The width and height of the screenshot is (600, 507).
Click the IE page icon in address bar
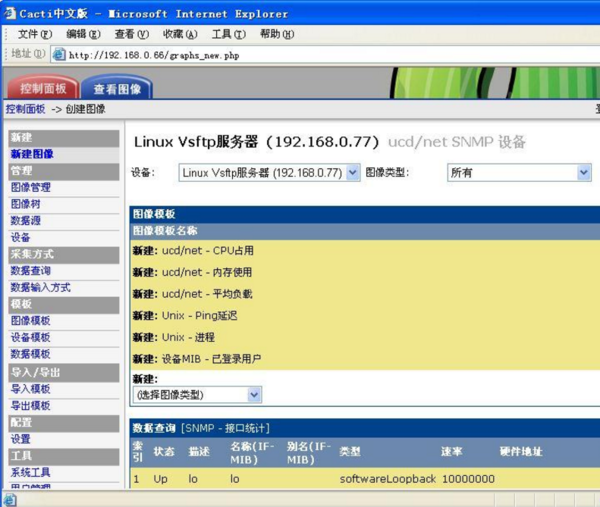59,55
